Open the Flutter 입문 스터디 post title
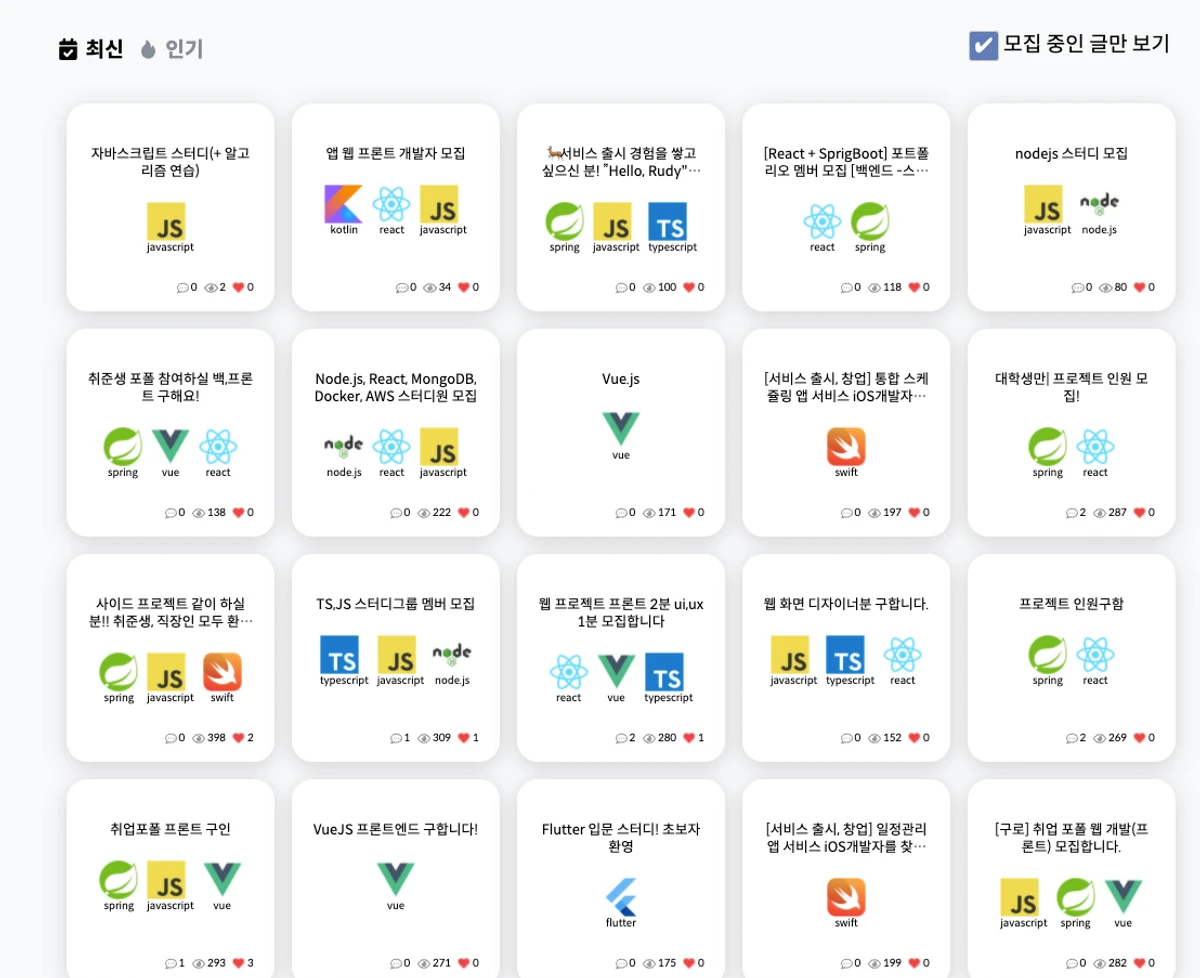The height and width of the screenshot is (978, 1200). (621, 837)
